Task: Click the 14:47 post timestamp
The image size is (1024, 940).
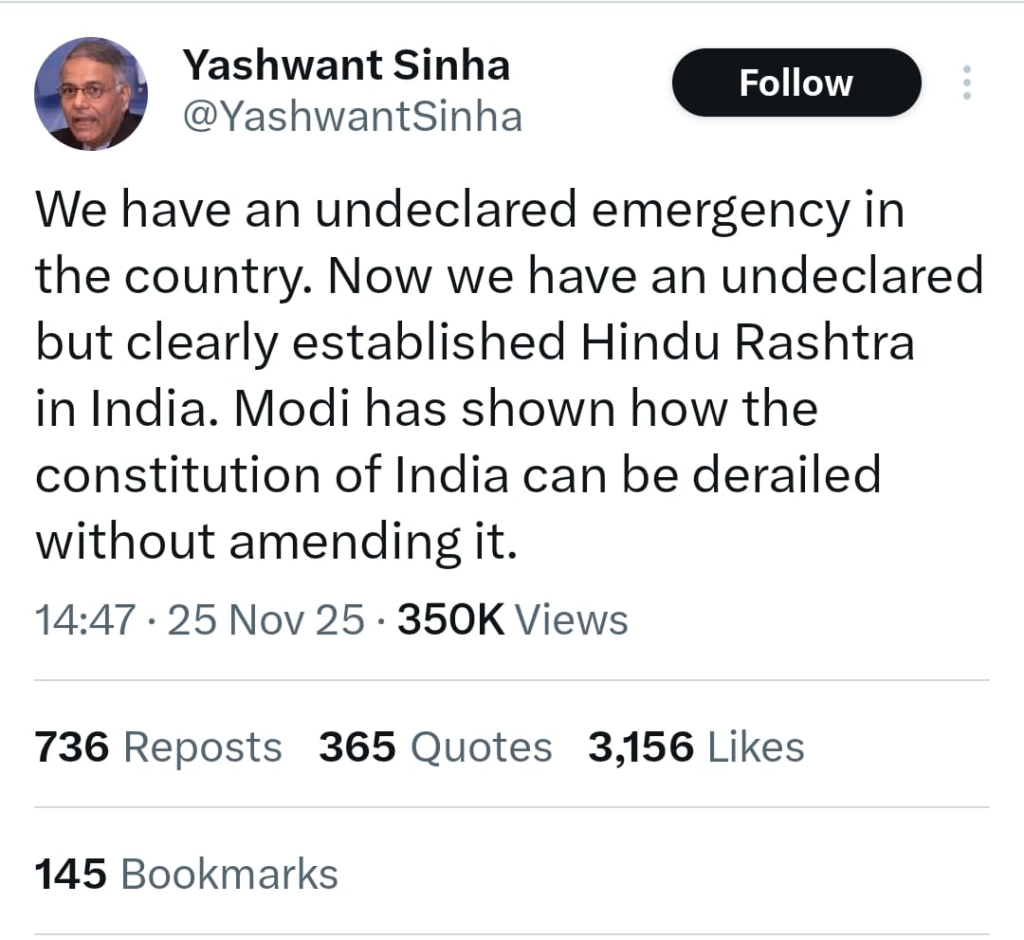Action: tap(84, 620)
